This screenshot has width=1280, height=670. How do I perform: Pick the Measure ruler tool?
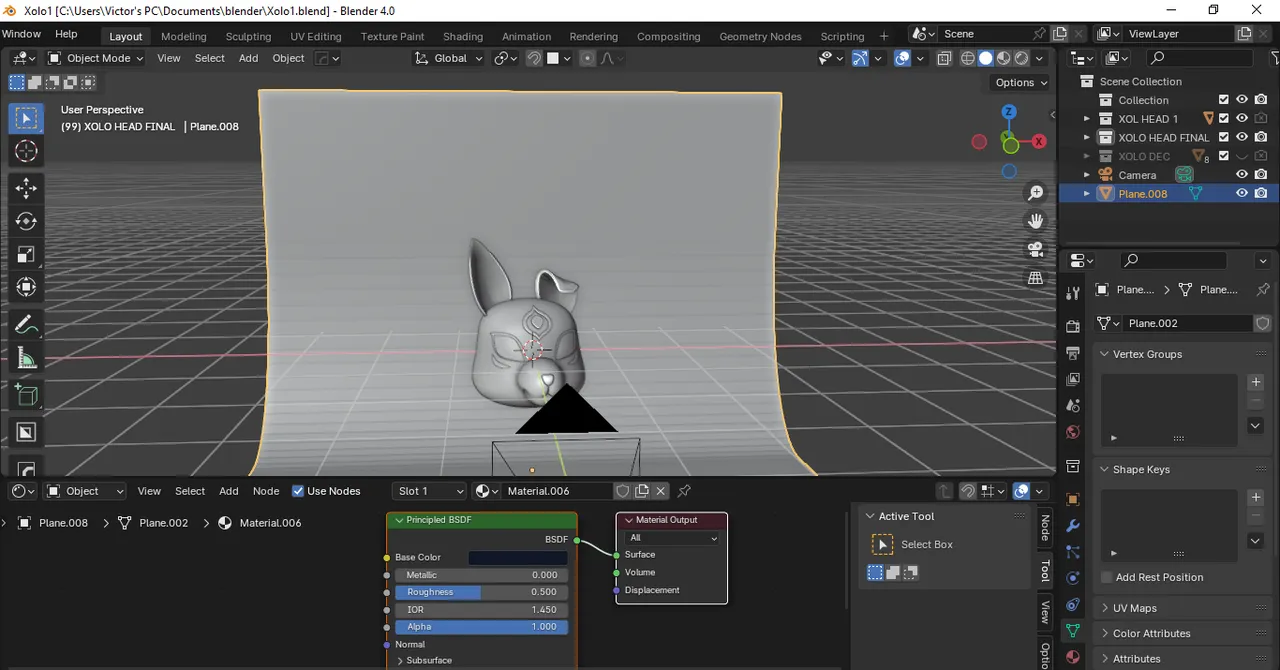click(26, 358)
